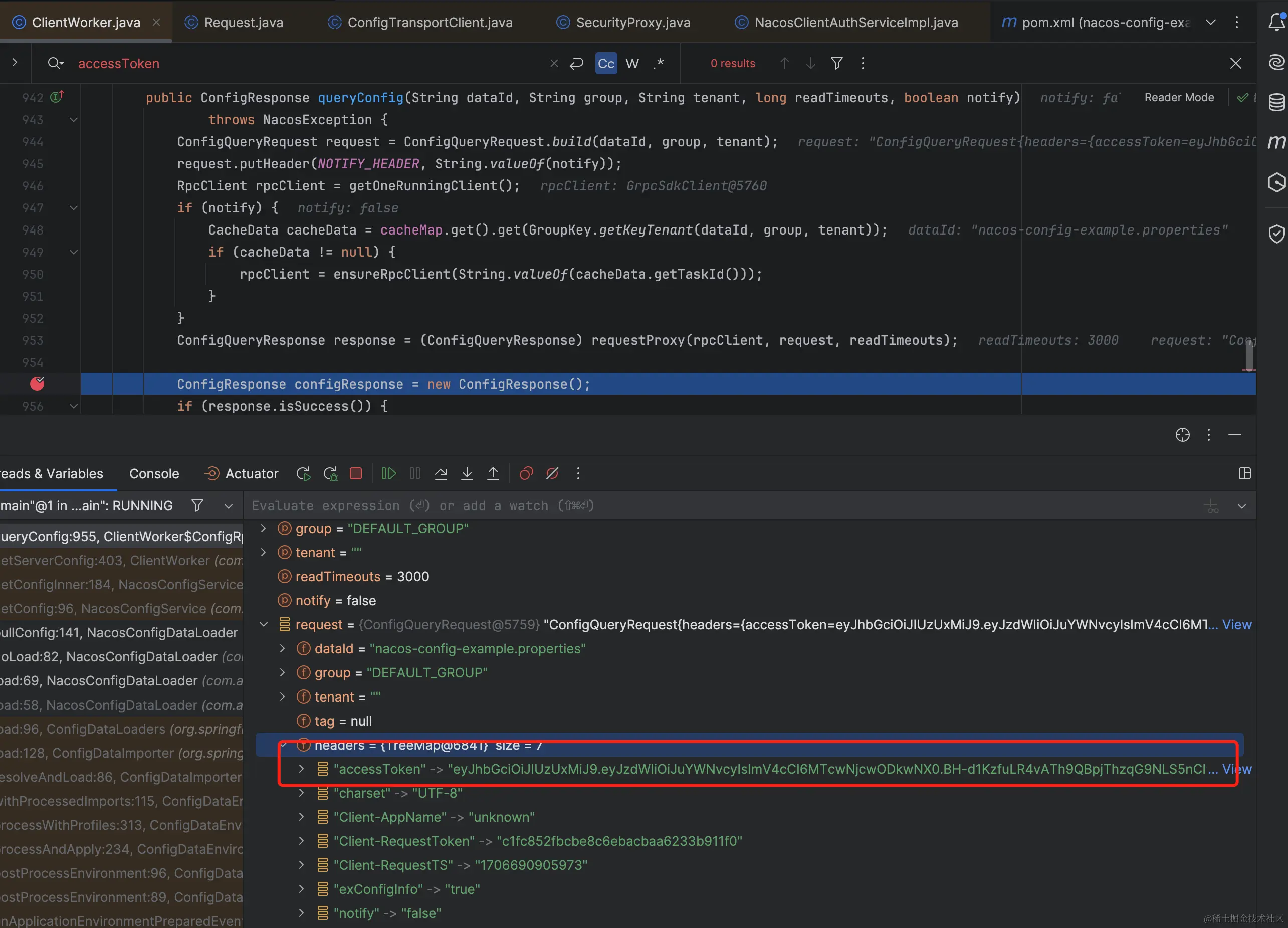The height and width of the screenshot is (928, 1288).
Task: Click the Step Into icon
Action: [467, 473]
